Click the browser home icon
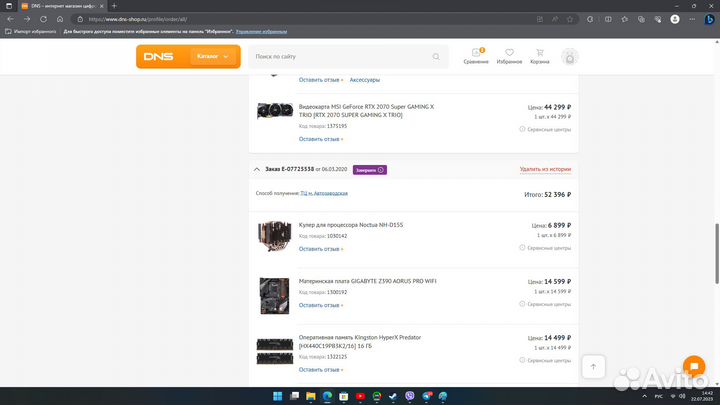This screenshot has height=405, width=720. coord(60,19)
